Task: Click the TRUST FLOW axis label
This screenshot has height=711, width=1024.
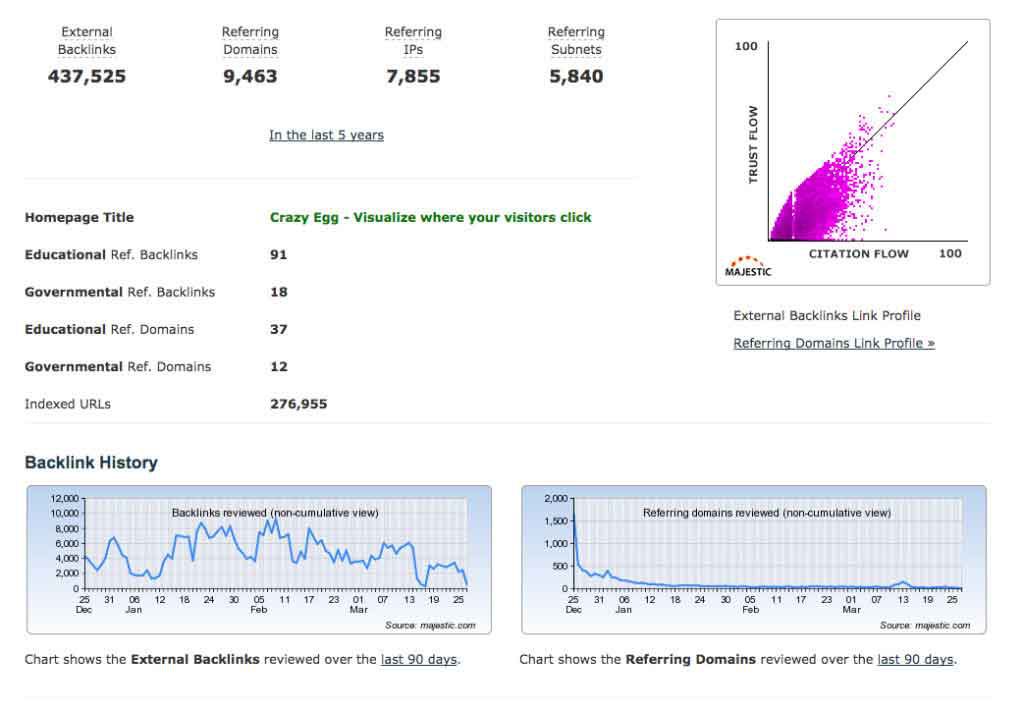Action: (753, 144)
